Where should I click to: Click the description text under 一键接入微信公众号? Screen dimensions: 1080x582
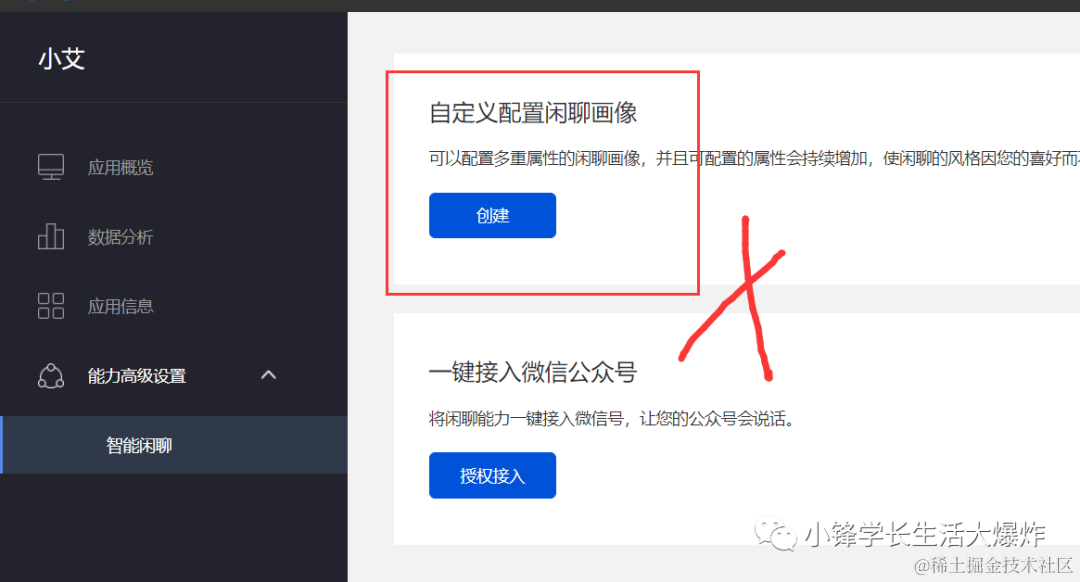(611, 419)
